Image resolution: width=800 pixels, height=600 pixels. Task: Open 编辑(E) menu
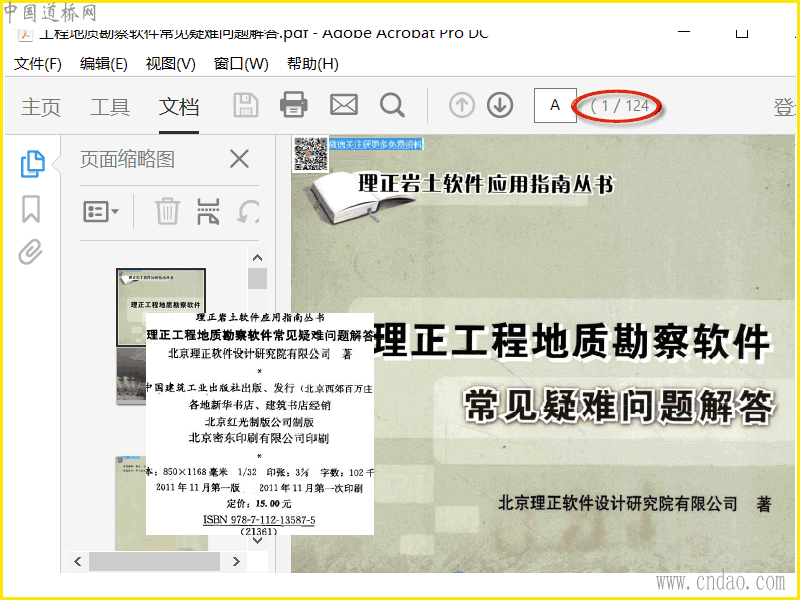[104, 64]
